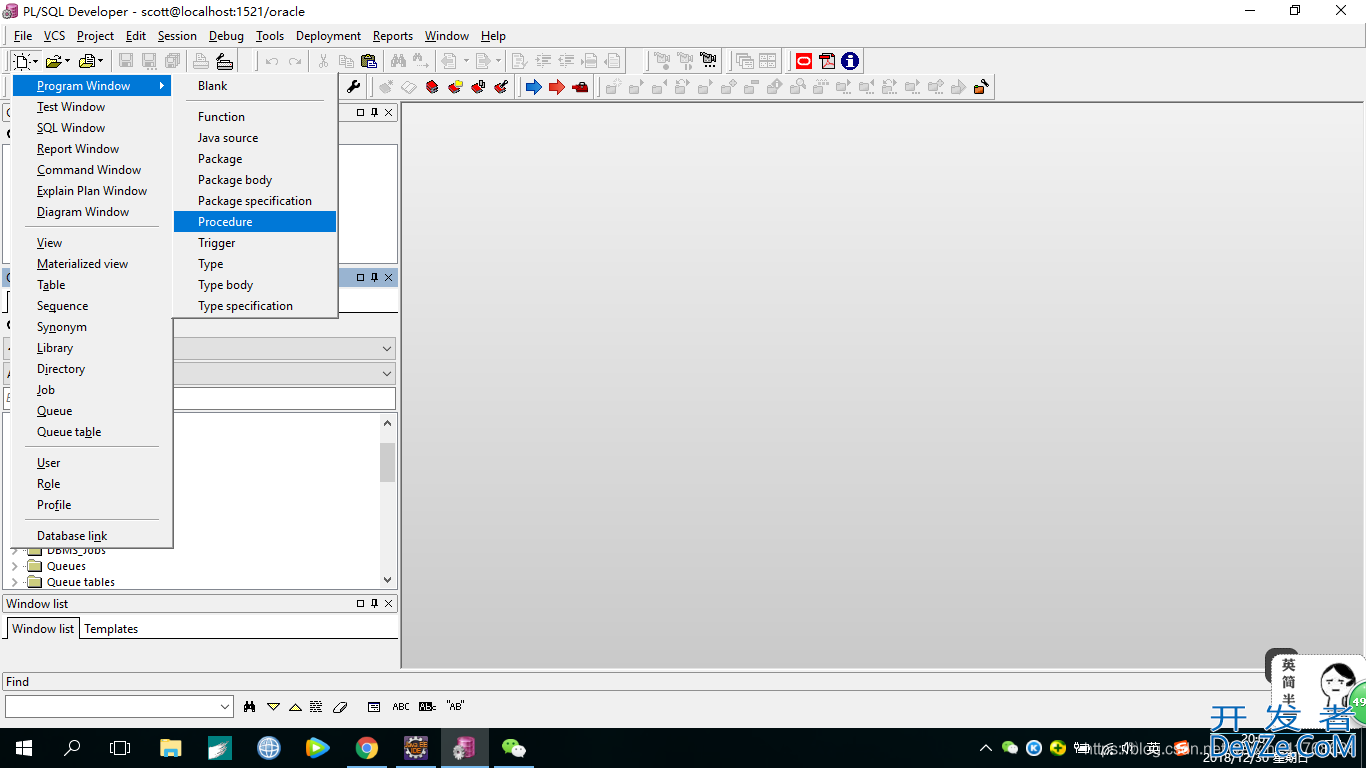Open the second object browser filter dropdown
This screenshot has width=1366, height=768.
pyautogui.click(x=387, y=374)
